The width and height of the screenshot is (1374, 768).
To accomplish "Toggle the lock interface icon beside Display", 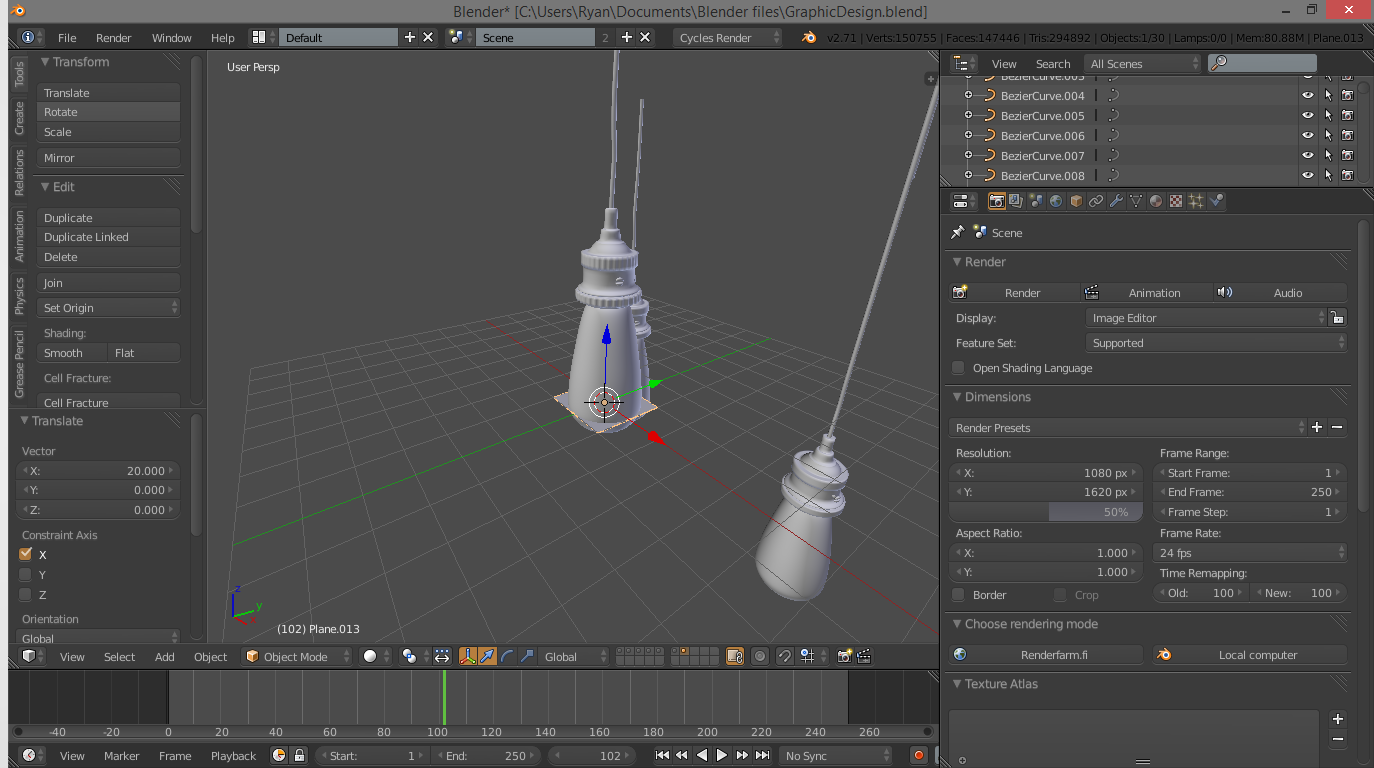I will tap(1337, 318).
